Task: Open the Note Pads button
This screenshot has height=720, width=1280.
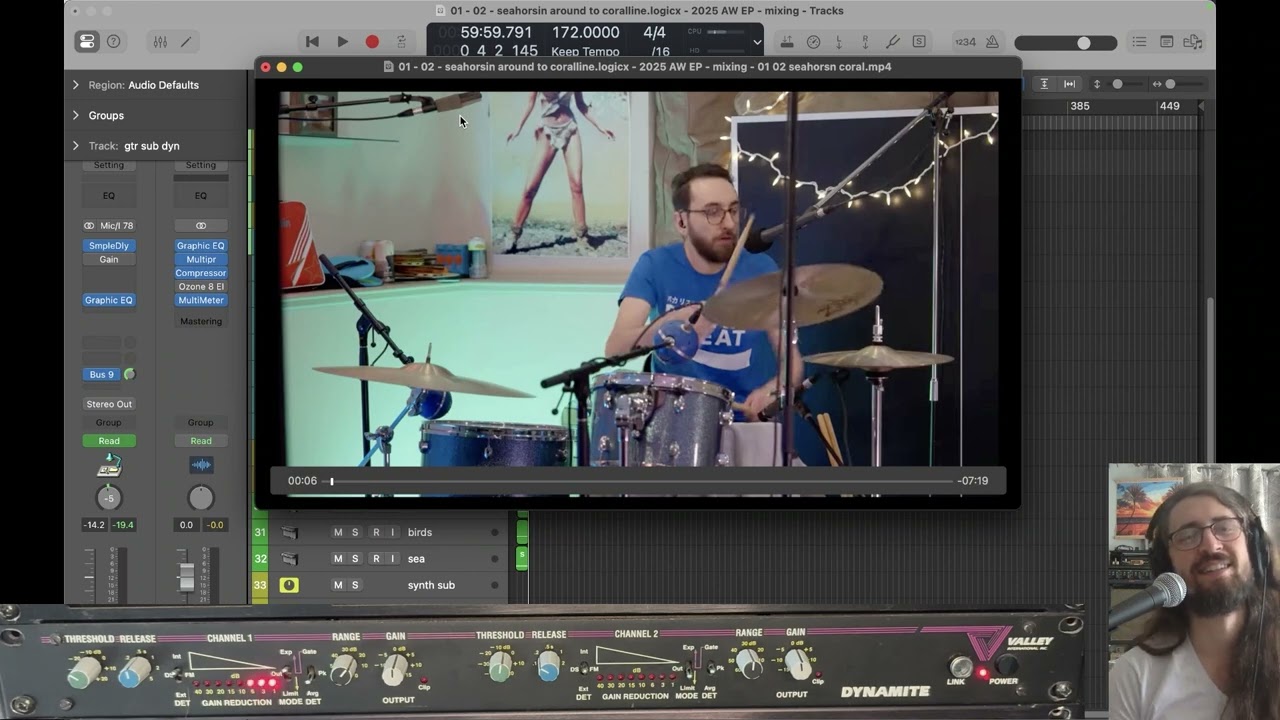Action: (x=1166, y=42)
